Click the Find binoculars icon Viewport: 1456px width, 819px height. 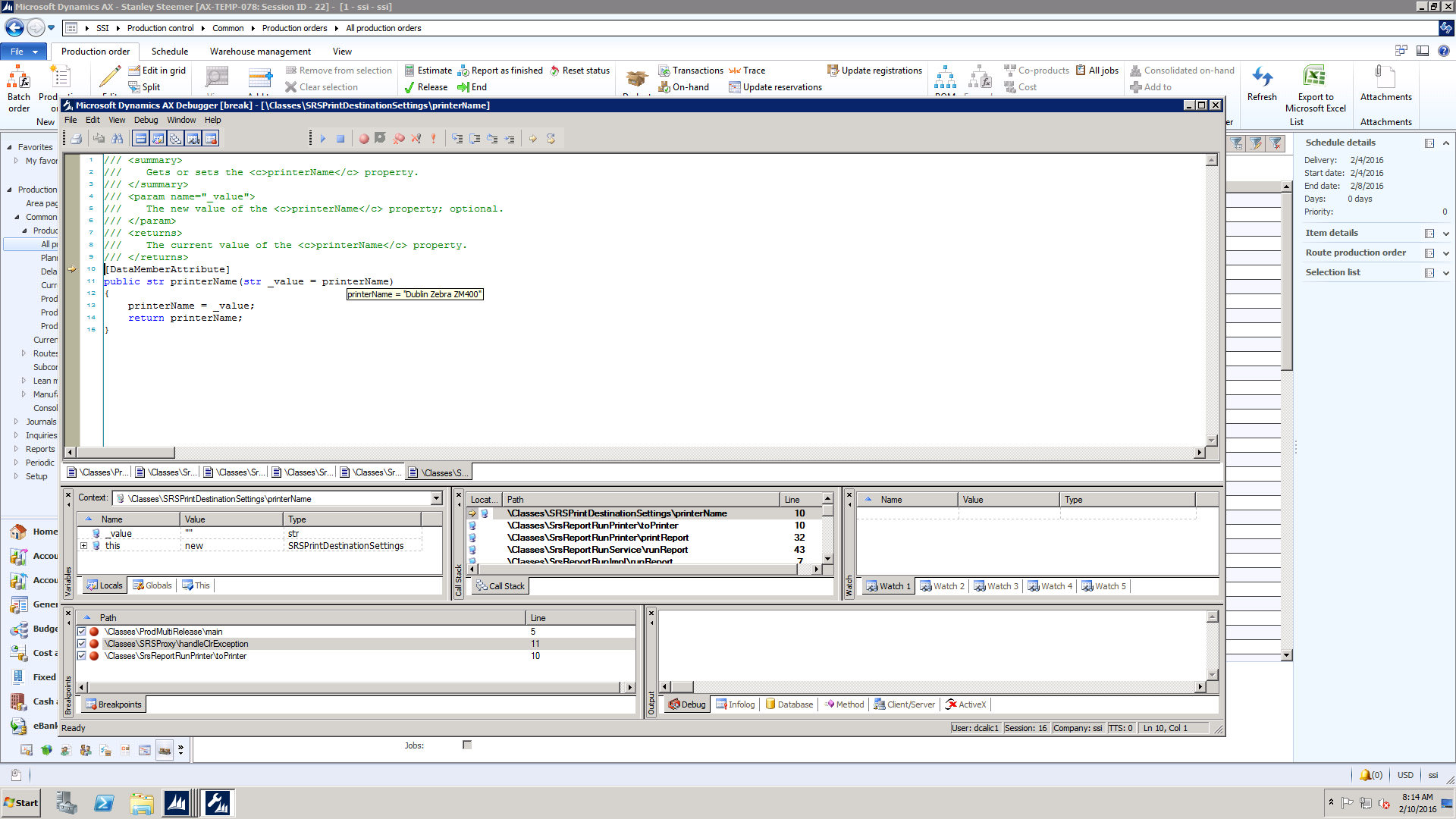click(118, 139)
